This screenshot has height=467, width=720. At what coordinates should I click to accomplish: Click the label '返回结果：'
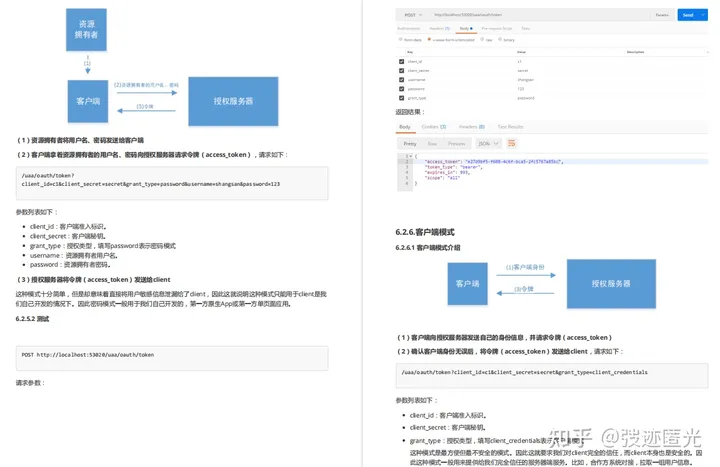pyautogui.click(x=410, y=112)
